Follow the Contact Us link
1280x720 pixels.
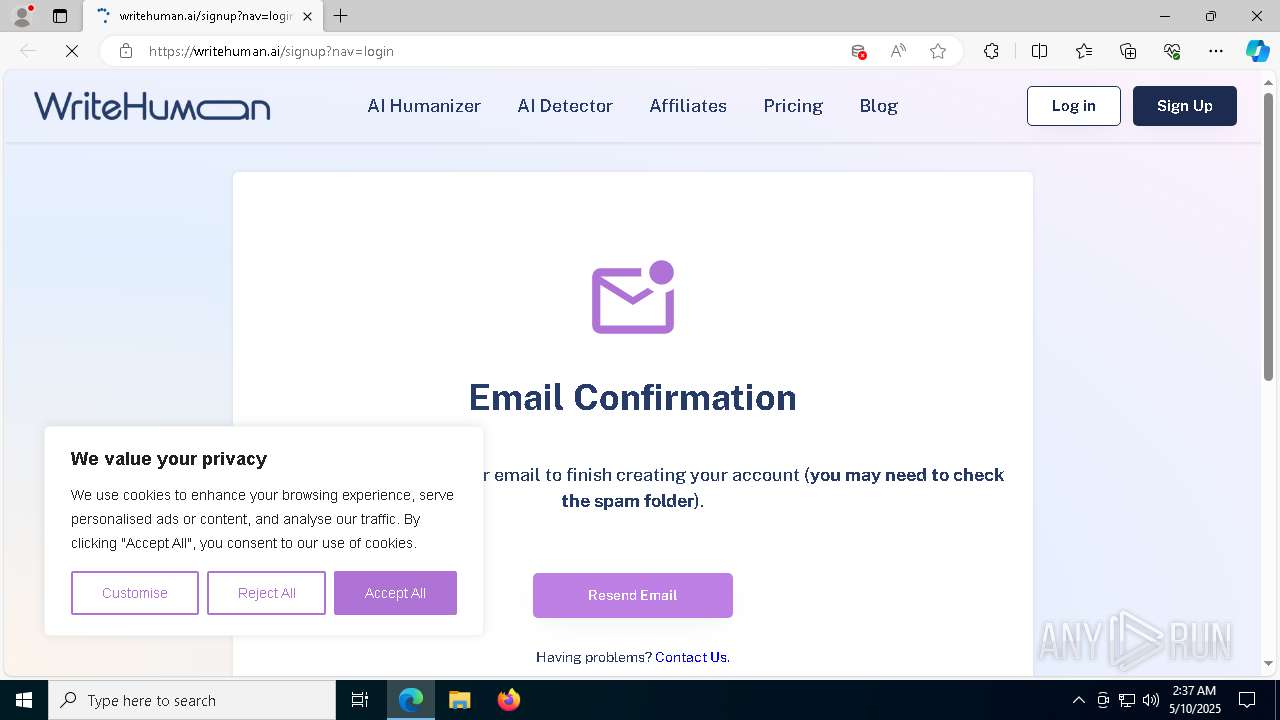pos(691,657)
